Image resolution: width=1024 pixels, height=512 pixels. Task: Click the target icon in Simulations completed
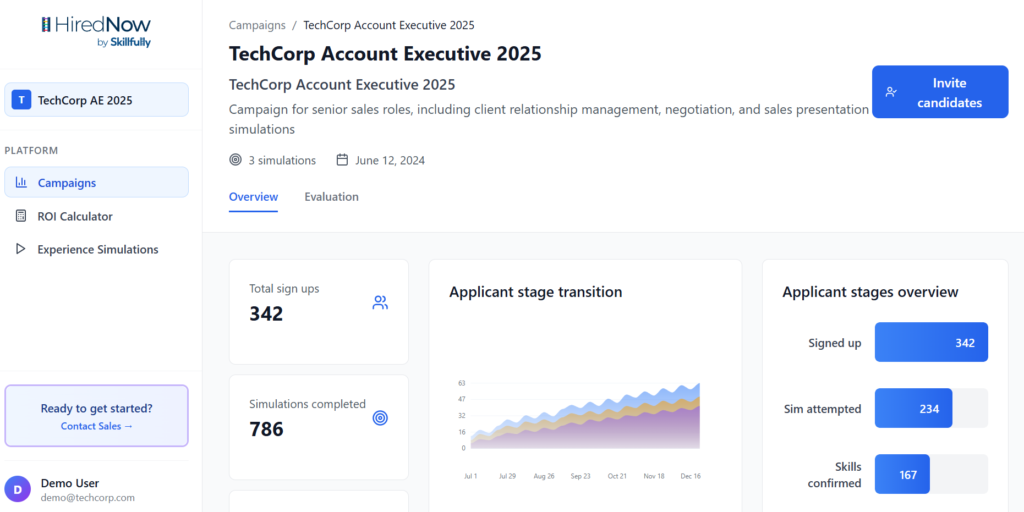380,418
